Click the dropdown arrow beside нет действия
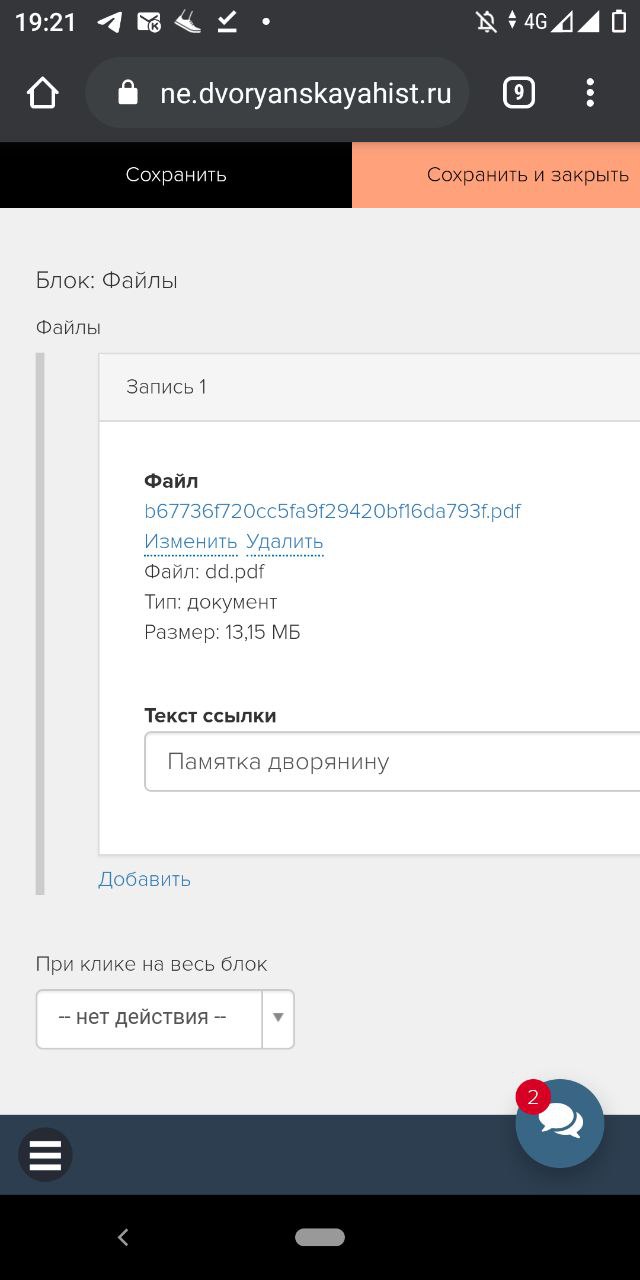 tap(278, 1019)
